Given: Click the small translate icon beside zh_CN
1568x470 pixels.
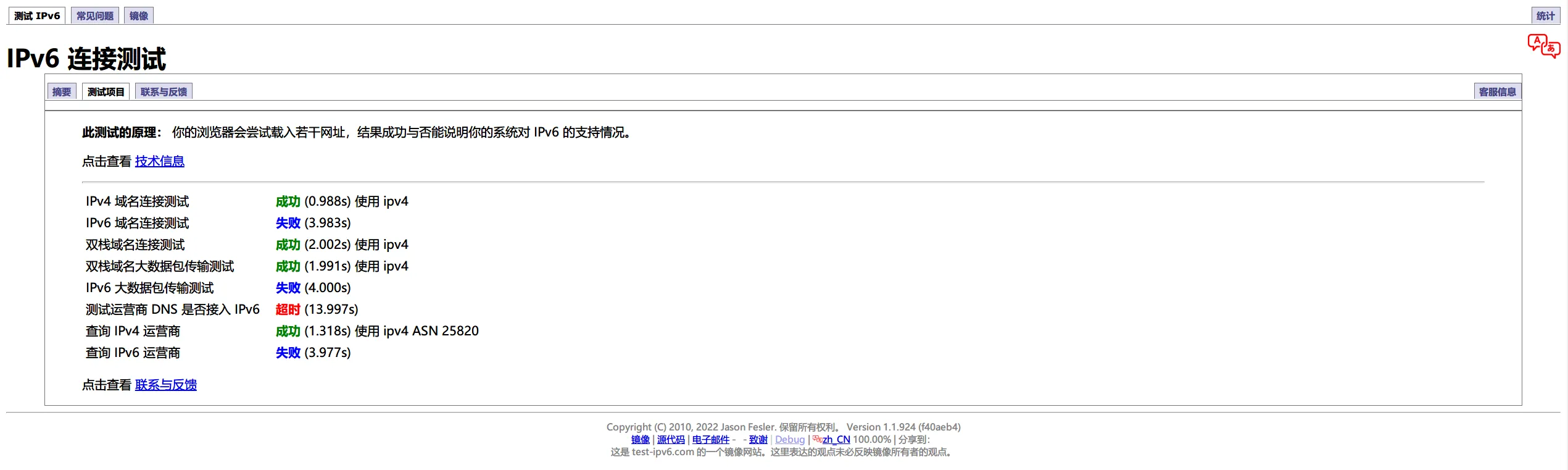Looking at the screenshot, I should tap(817, 439).
